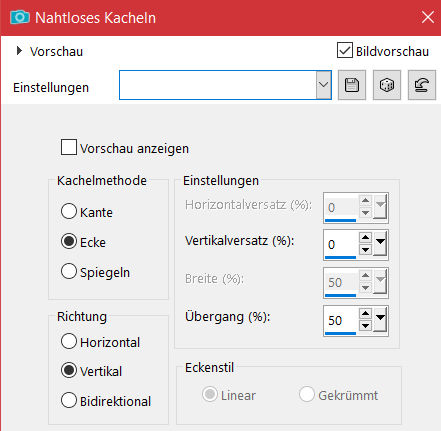The image size is (441, 431).
Task: Click the save preset floppy disk icon
Action: coord(352,85)
